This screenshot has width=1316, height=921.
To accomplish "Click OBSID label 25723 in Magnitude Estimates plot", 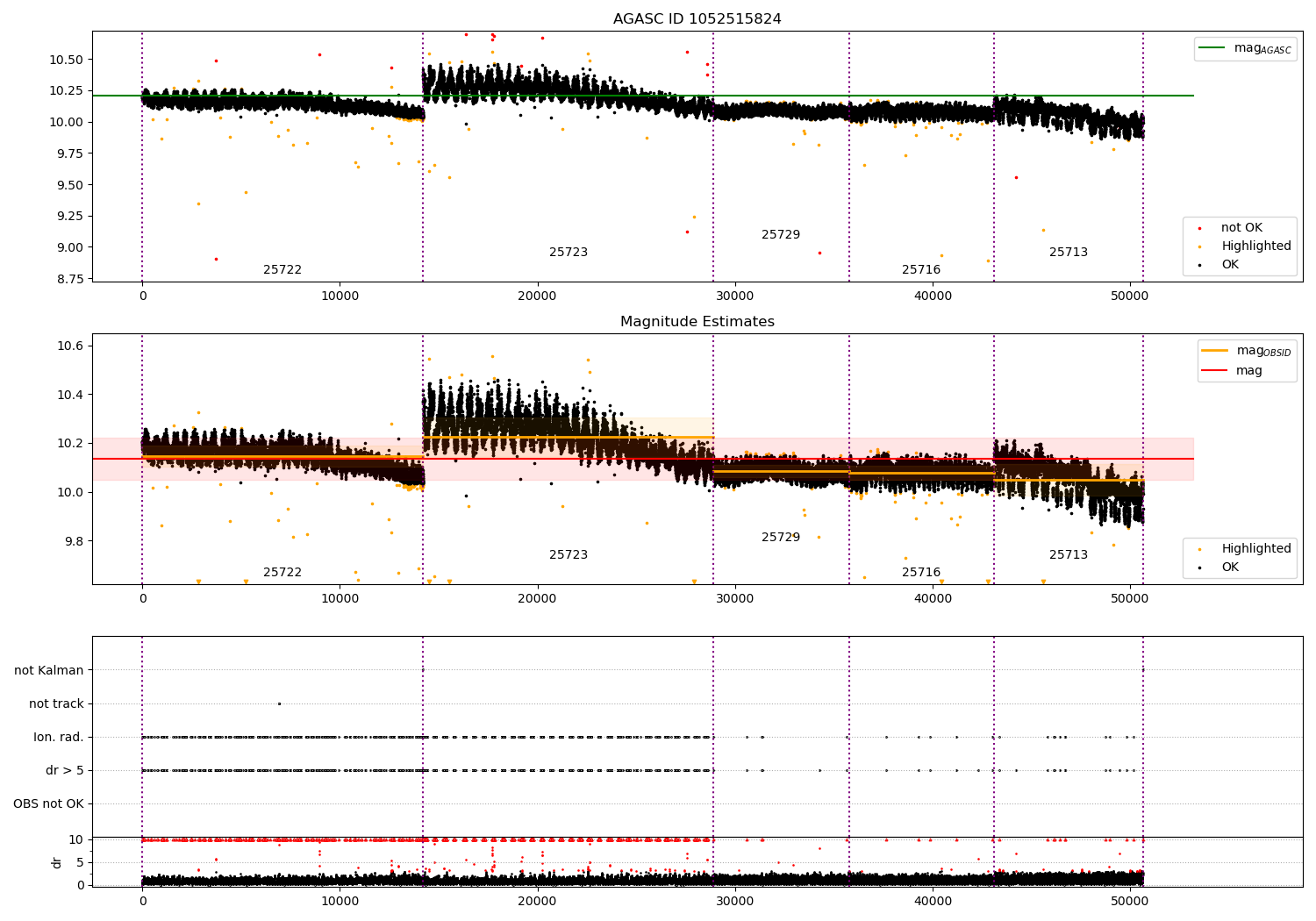I will [x=569, y=555].
